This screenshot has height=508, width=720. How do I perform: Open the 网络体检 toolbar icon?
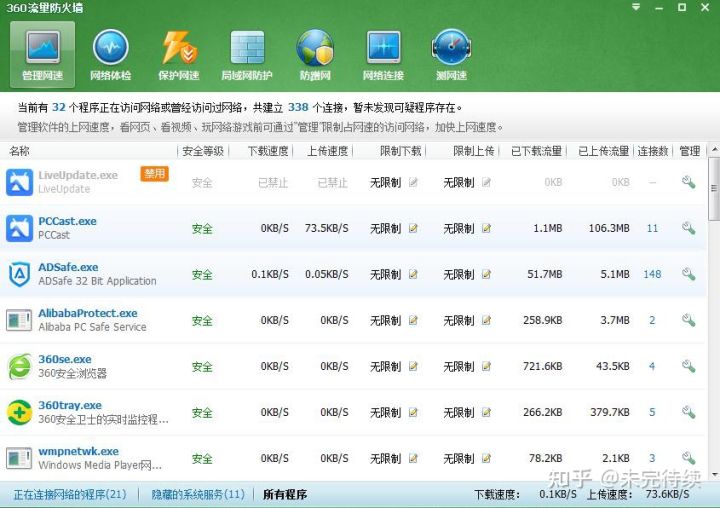click(110, 54)
